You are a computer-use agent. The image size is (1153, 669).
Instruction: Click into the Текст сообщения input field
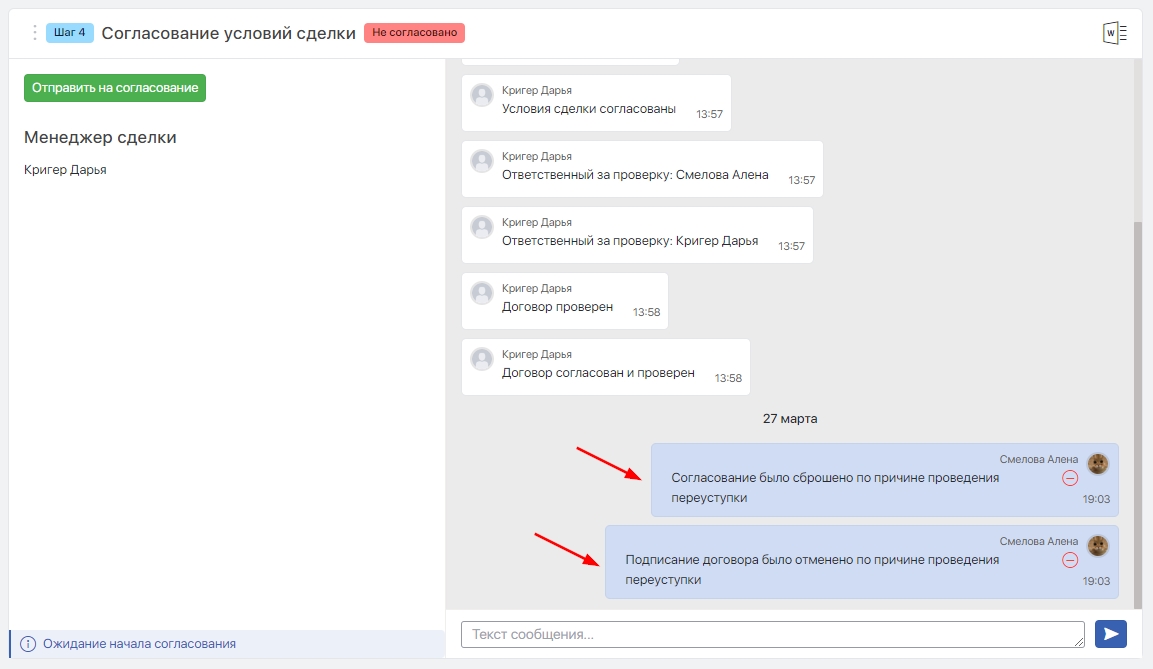pyautogui.click(x=770, y=634)
